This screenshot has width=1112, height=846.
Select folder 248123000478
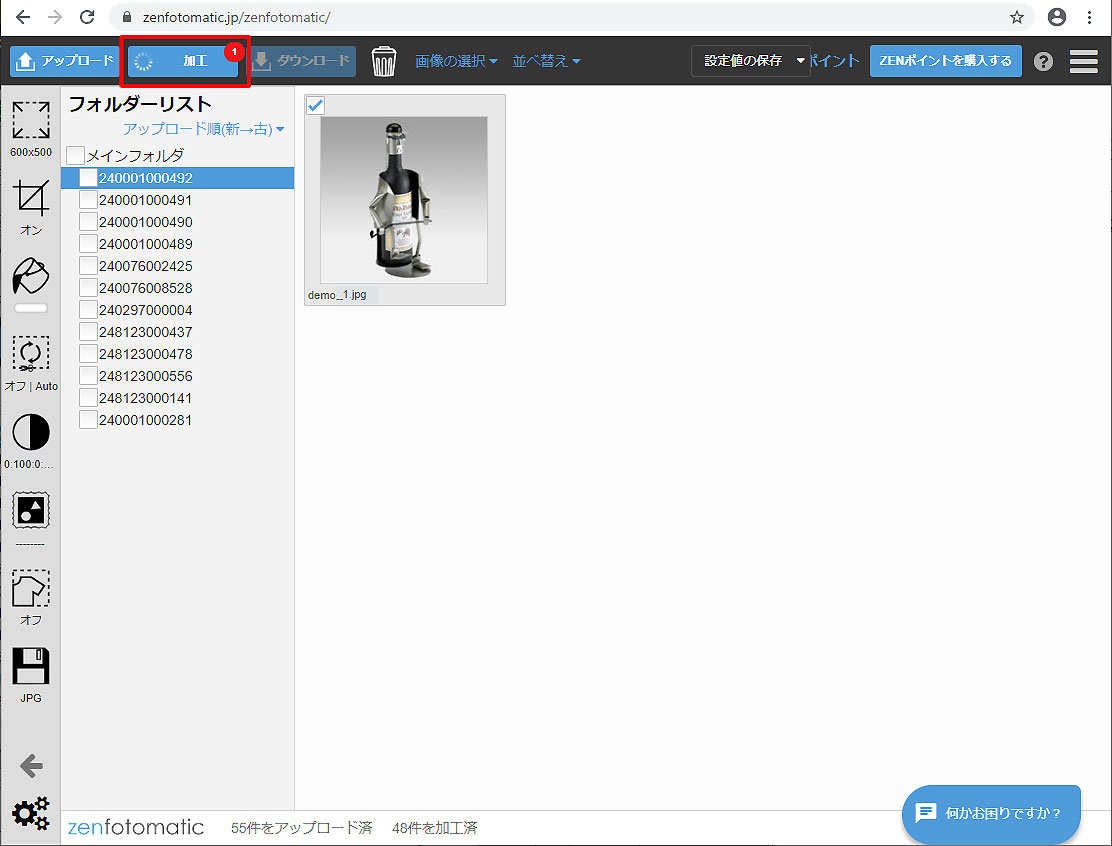tap(145, 354)
